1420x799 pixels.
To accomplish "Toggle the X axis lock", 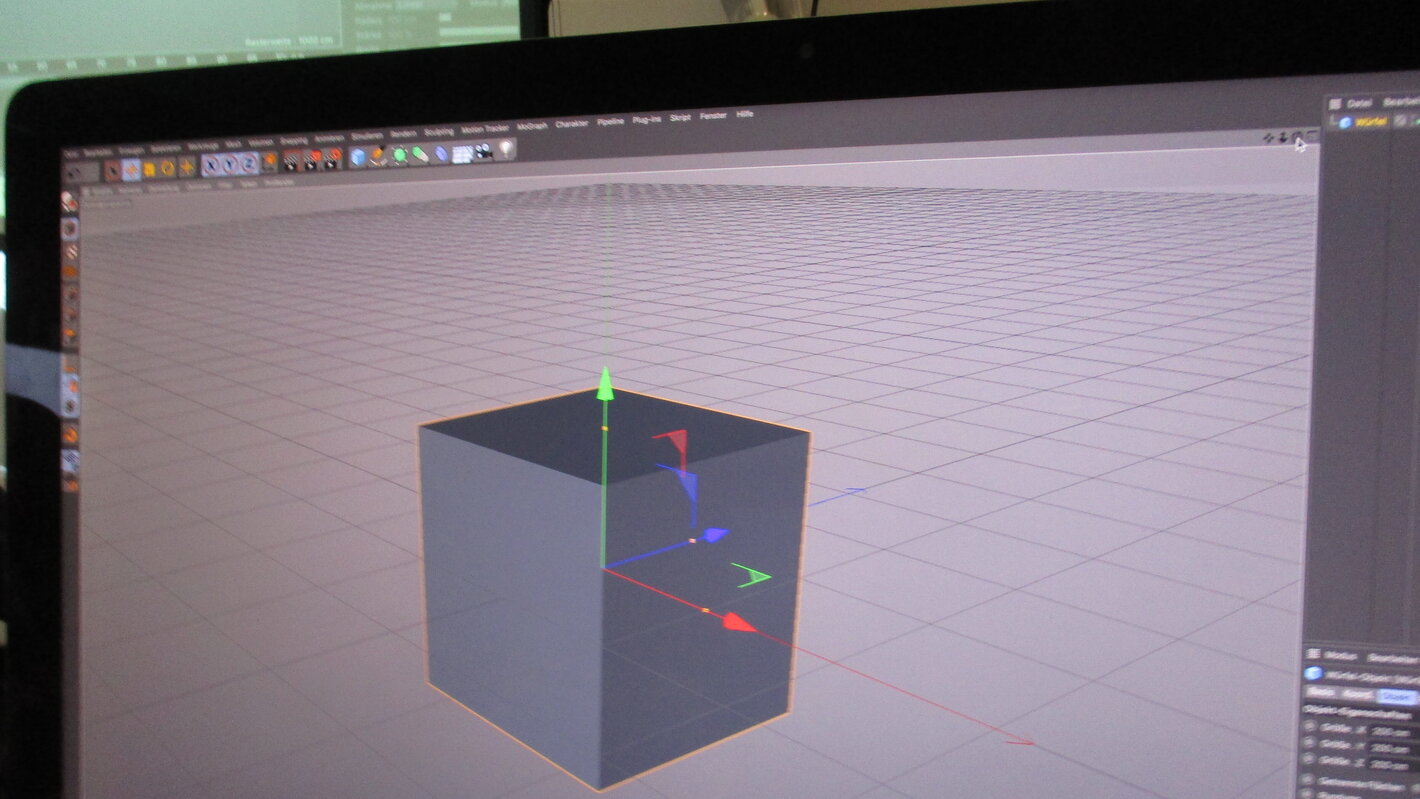I will click(211, 165).
